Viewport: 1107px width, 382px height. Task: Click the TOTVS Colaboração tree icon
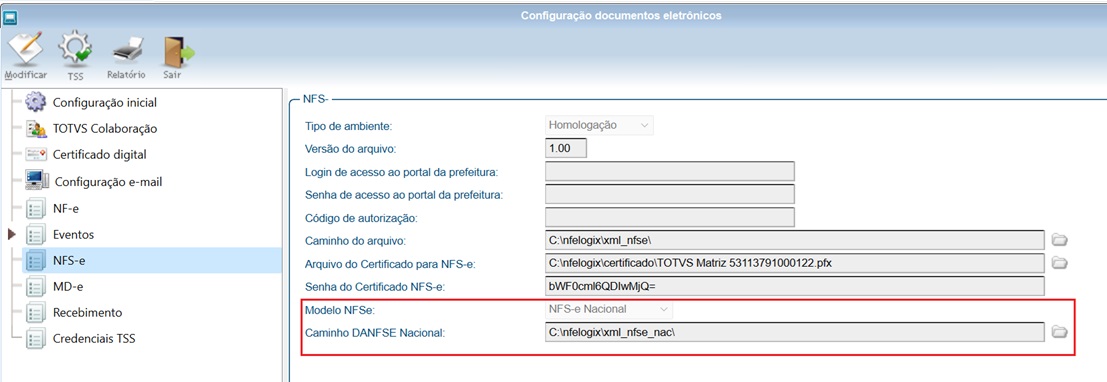click(x=35, y=129)
